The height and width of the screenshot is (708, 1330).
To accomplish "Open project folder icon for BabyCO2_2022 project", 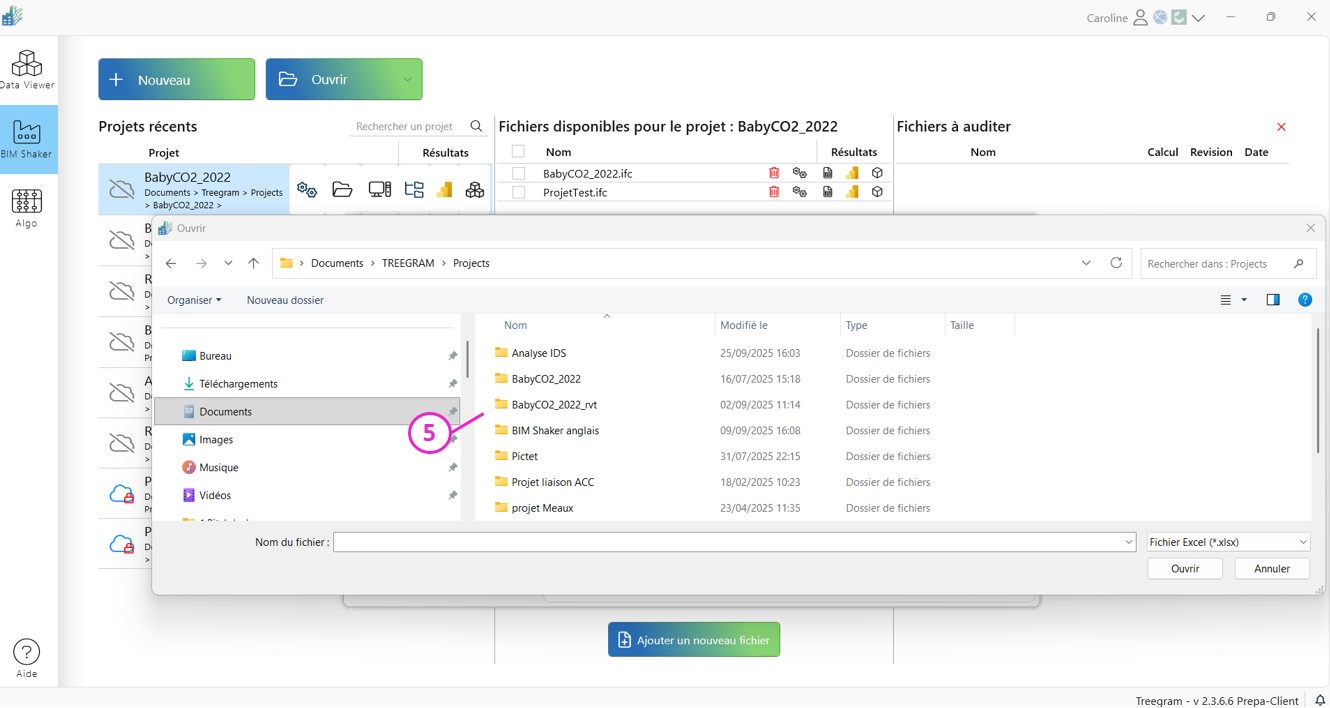I will 342,190.
